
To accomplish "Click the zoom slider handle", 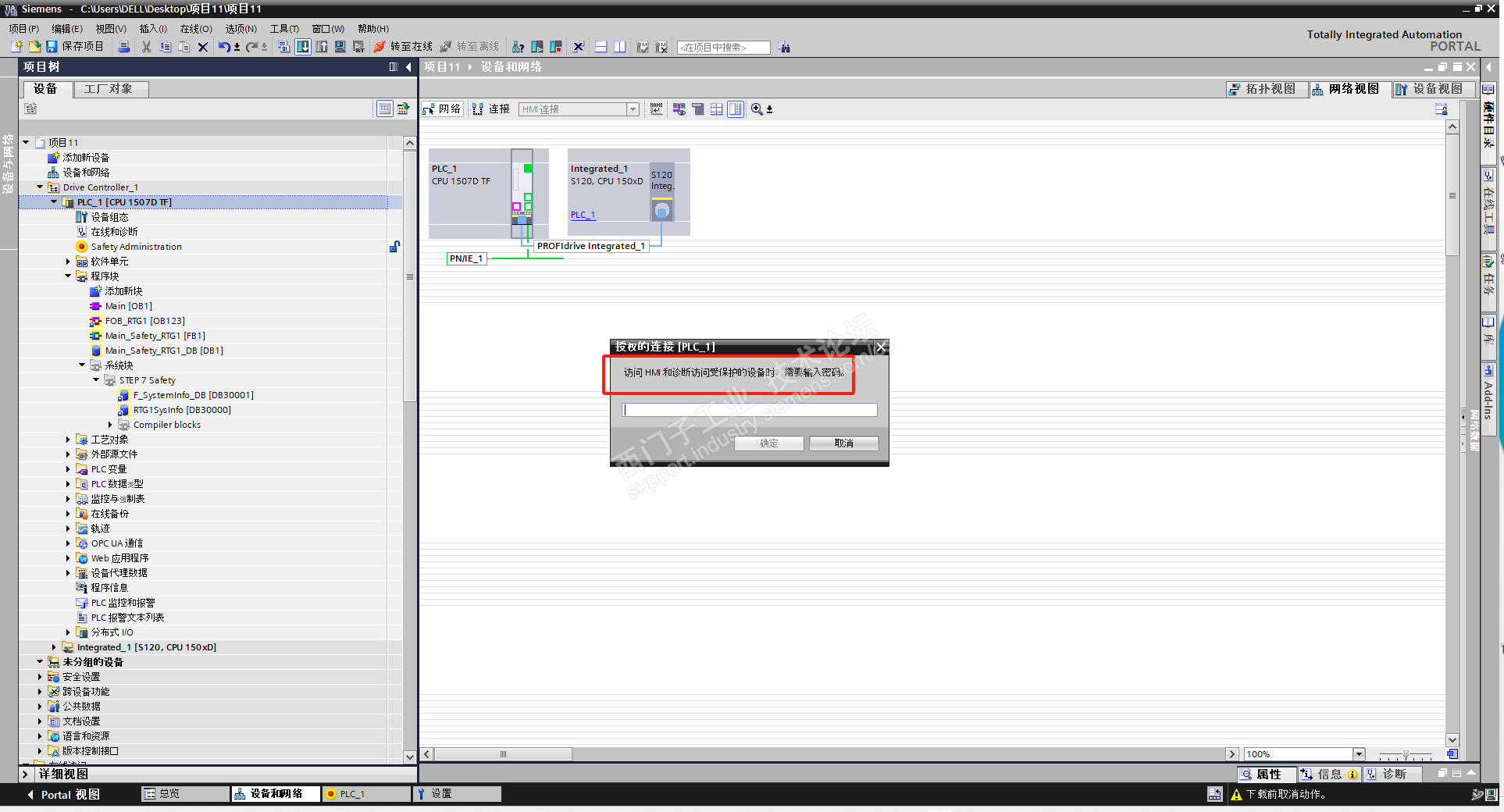I will (1406, 755).
